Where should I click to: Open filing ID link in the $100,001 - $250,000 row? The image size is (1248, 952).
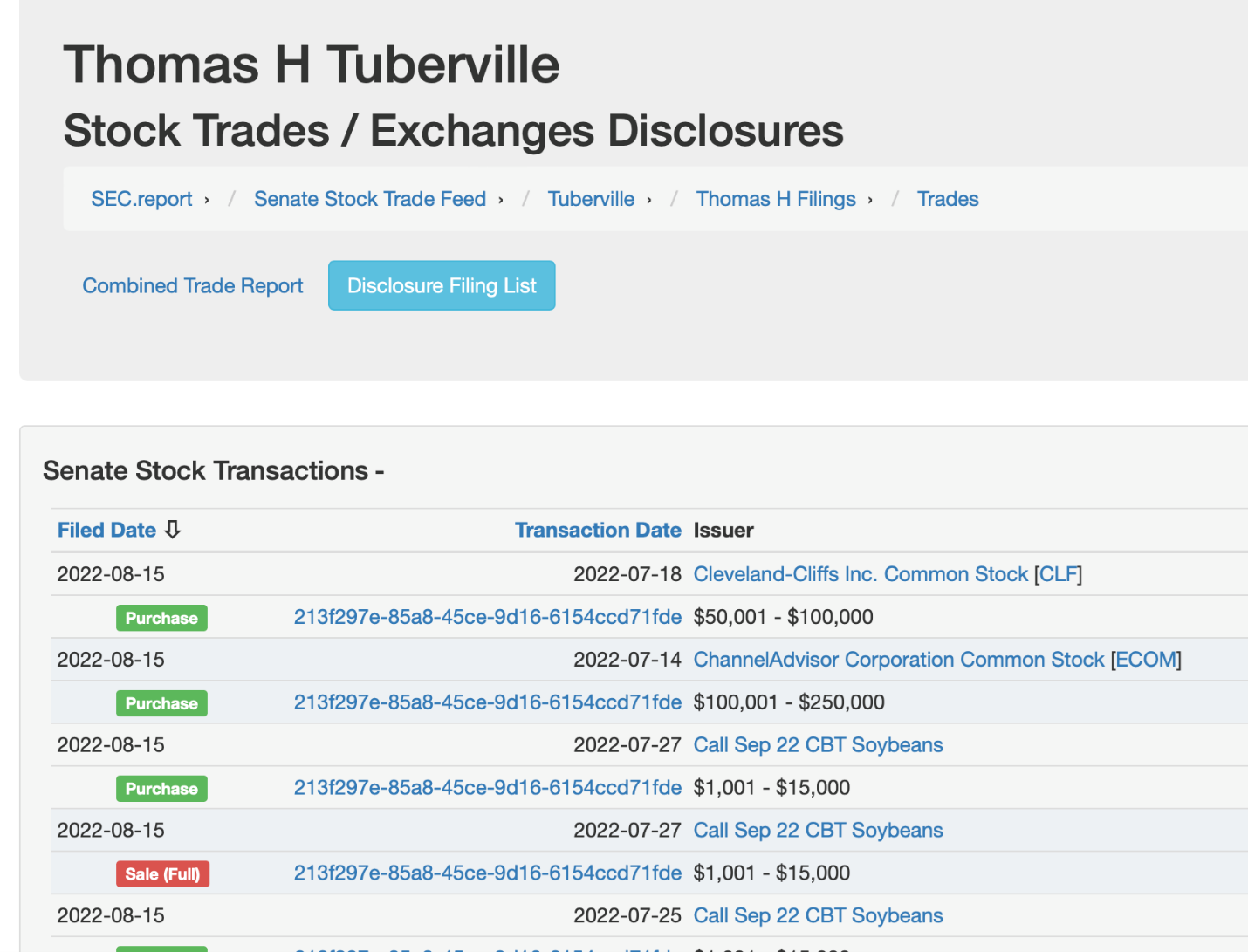pos(487,702)
